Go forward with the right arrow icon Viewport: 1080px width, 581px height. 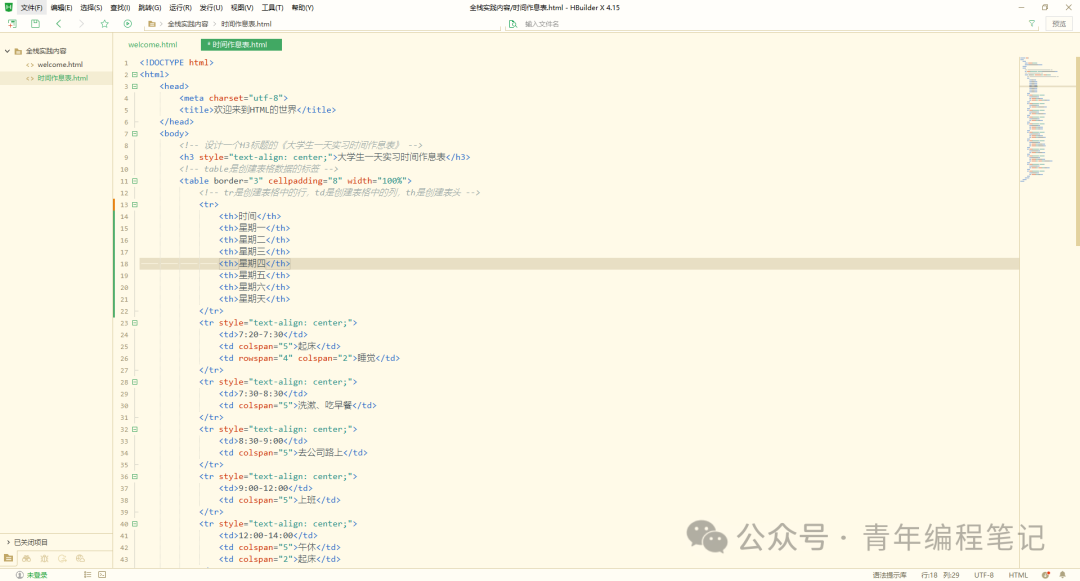pyautogui.click(x=81, y=23)
